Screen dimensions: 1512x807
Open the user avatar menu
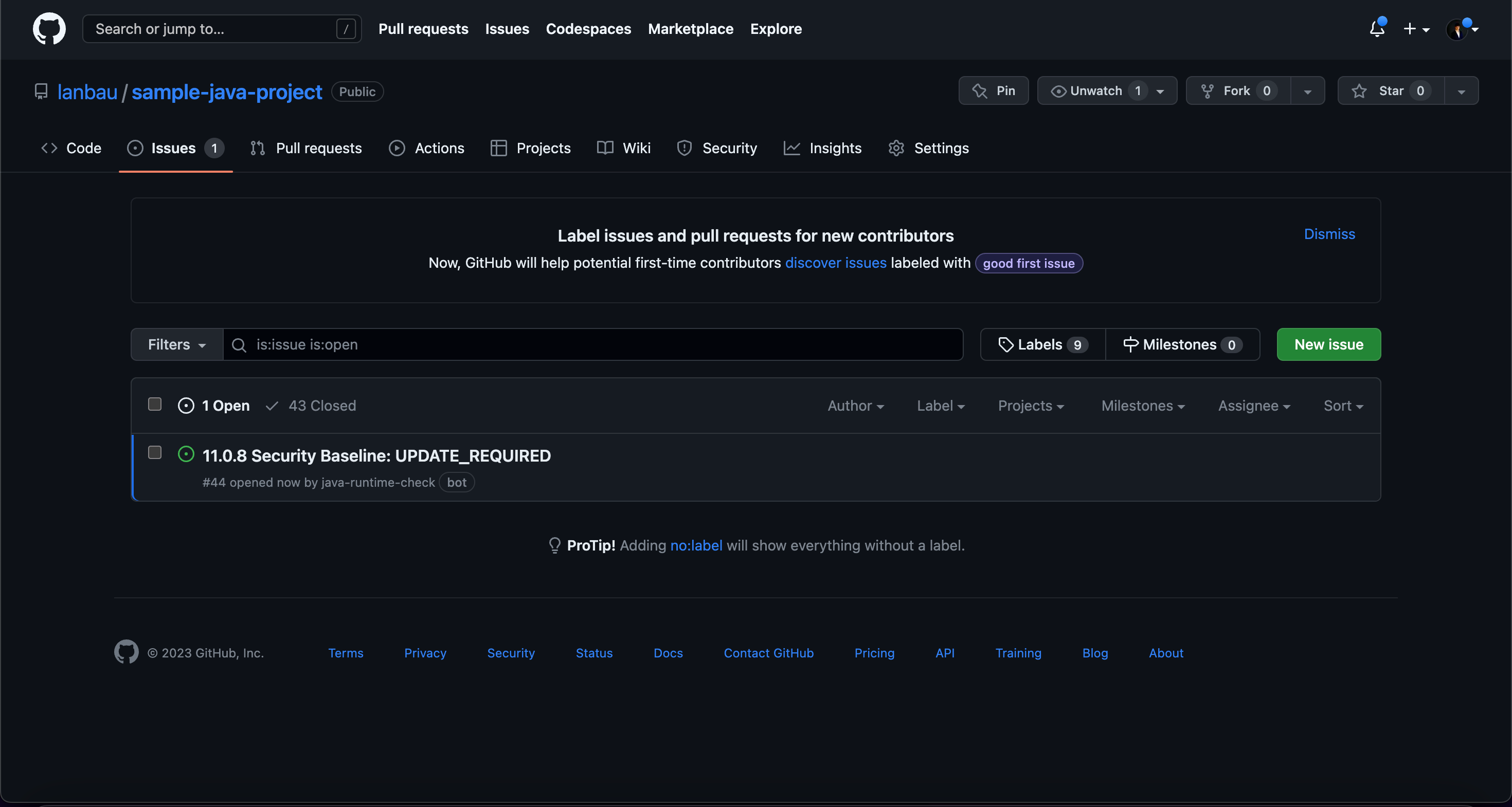(1462, 29)
